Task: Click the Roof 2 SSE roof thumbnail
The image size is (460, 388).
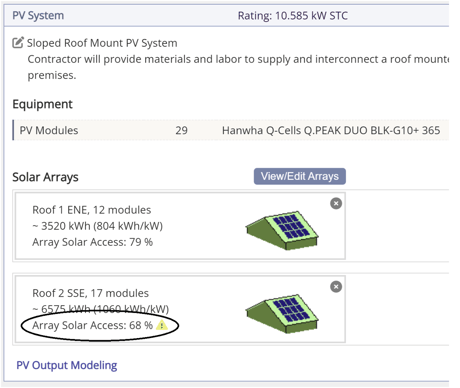Action: pyautogui.click(x=282, y=313)
